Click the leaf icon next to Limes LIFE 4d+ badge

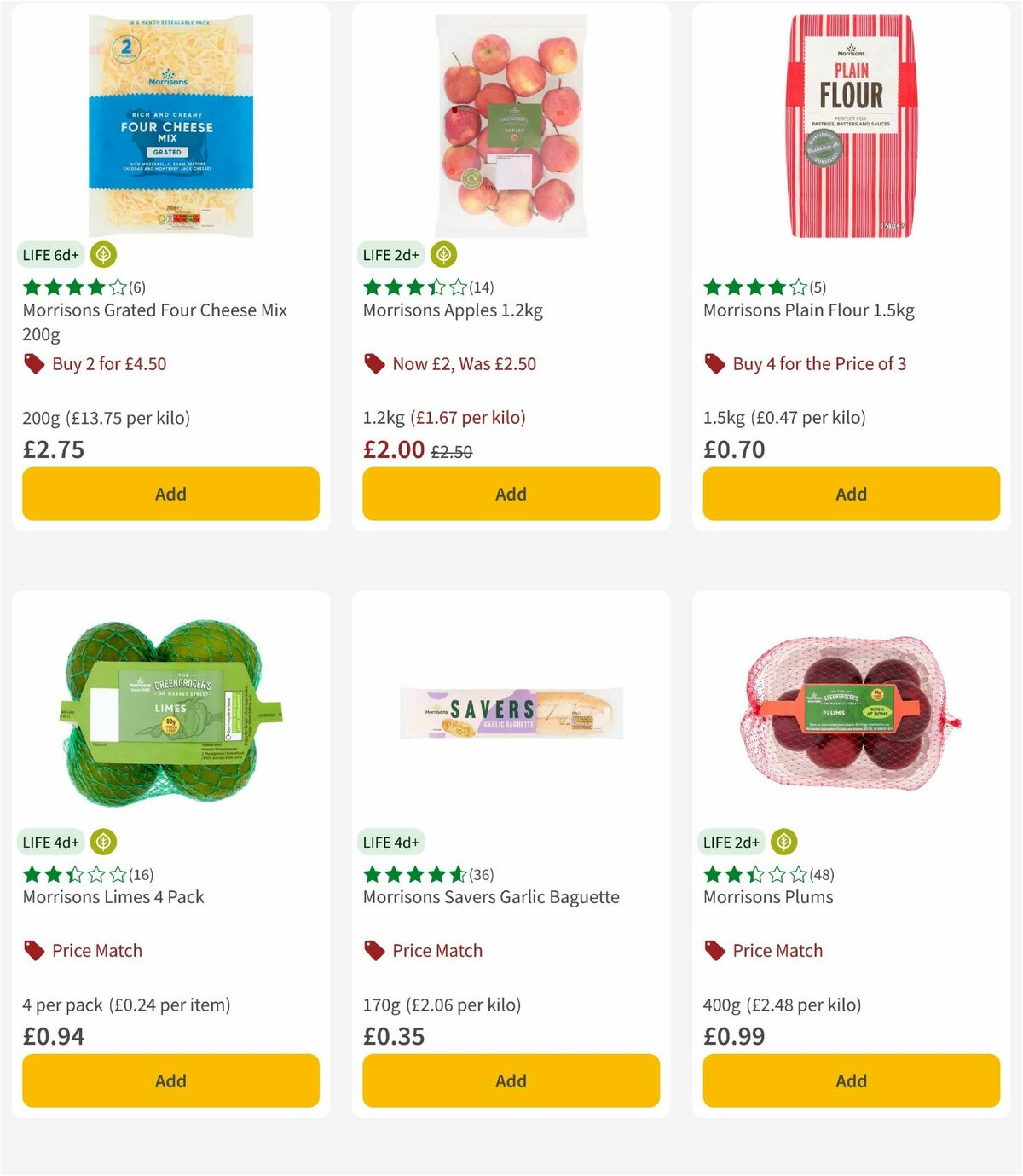104,842
